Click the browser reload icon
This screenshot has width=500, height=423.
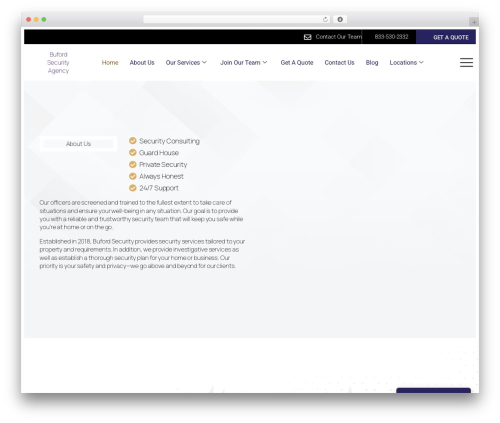click(x=325, y=19)
